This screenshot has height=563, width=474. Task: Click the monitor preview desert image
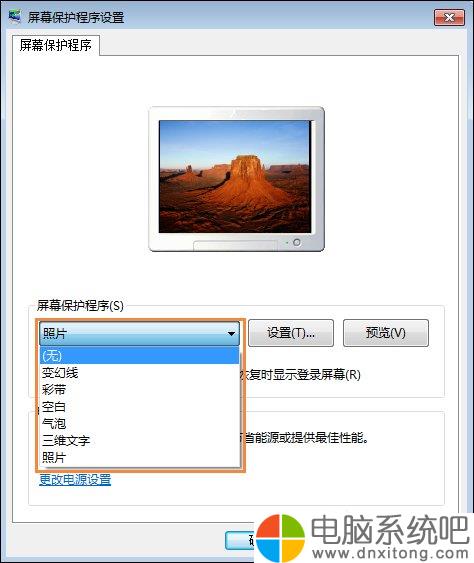[235, 176]
